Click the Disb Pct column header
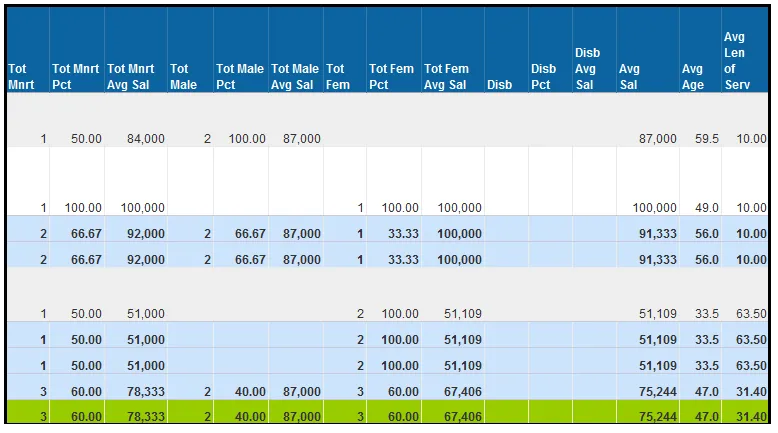This screenshot has width=778, height=433. coord(551,49)
